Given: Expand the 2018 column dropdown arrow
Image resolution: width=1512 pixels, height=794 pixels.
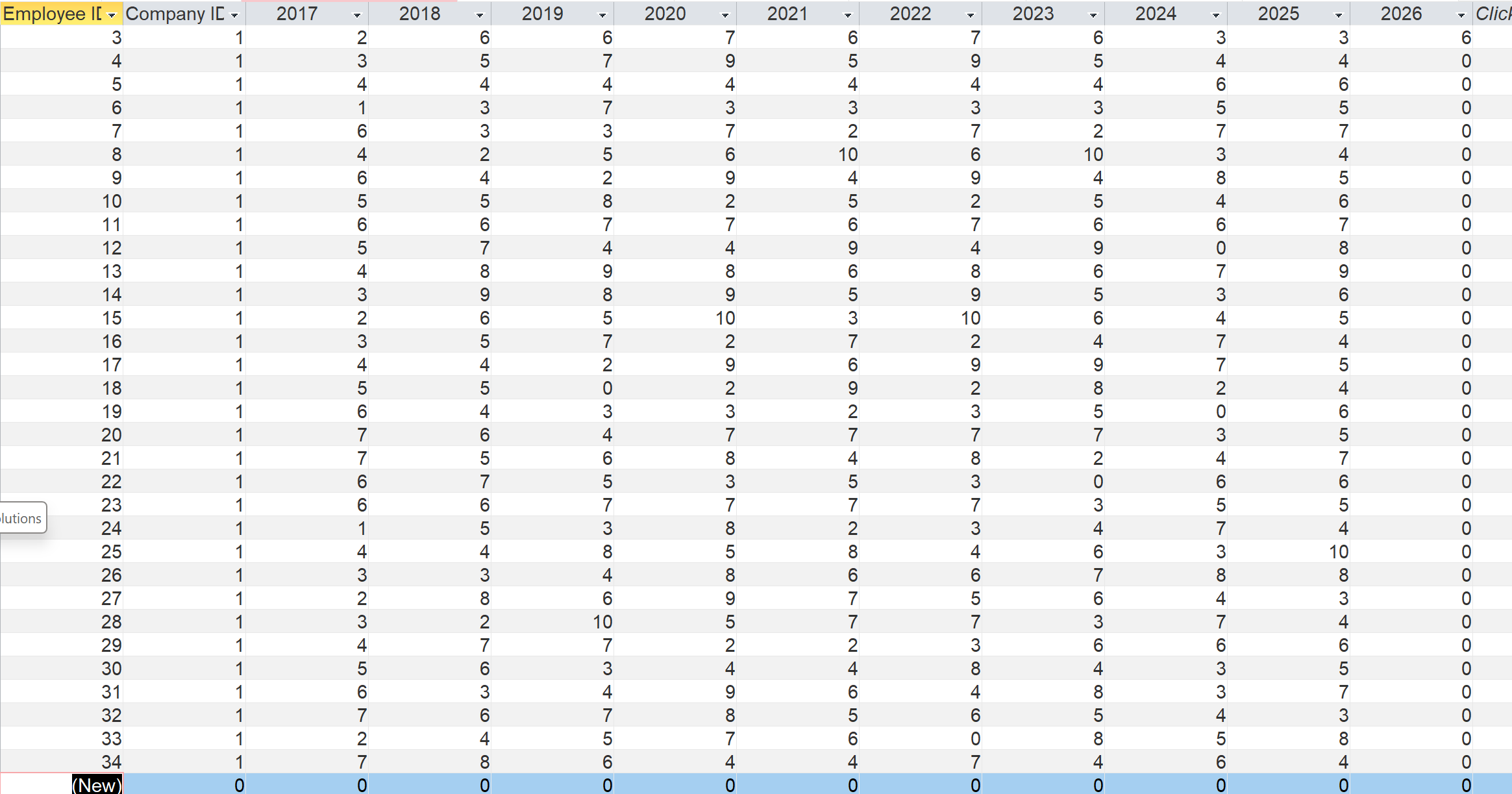Looking at the screenshot, I should tap(480, 15).
